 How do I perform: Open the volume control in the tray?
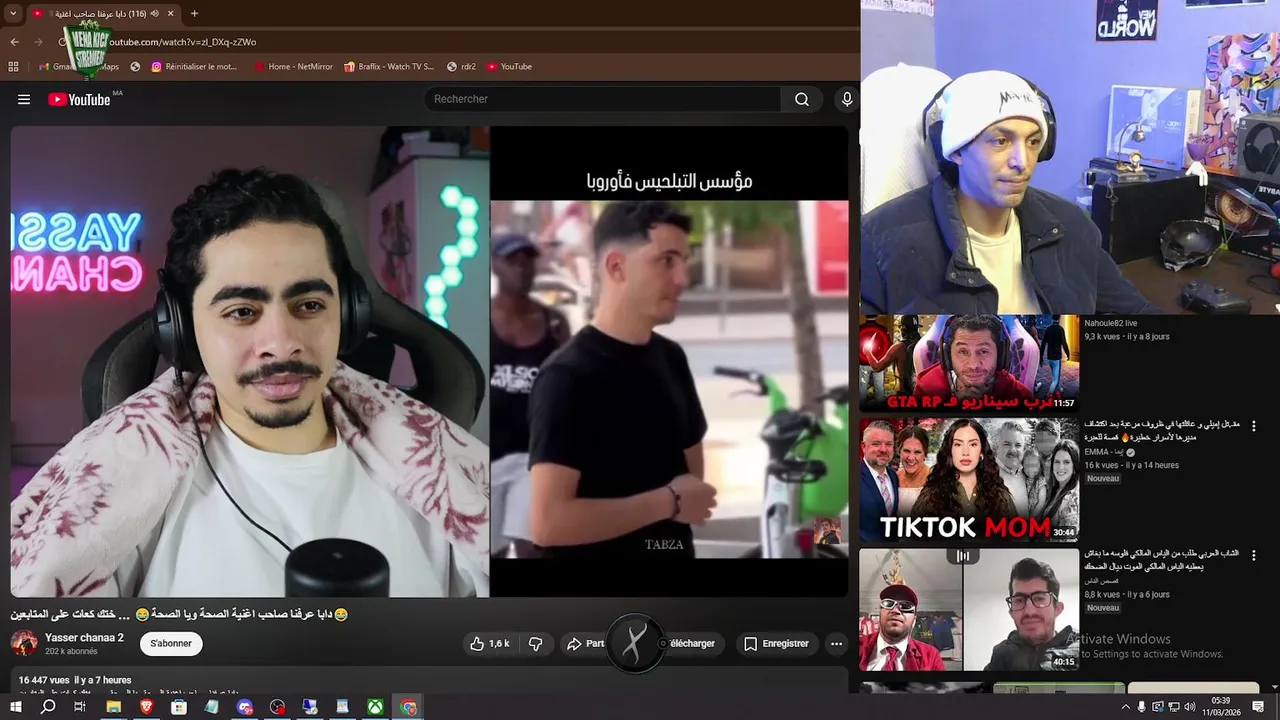pyautogui.click(x=1189, y=707)
